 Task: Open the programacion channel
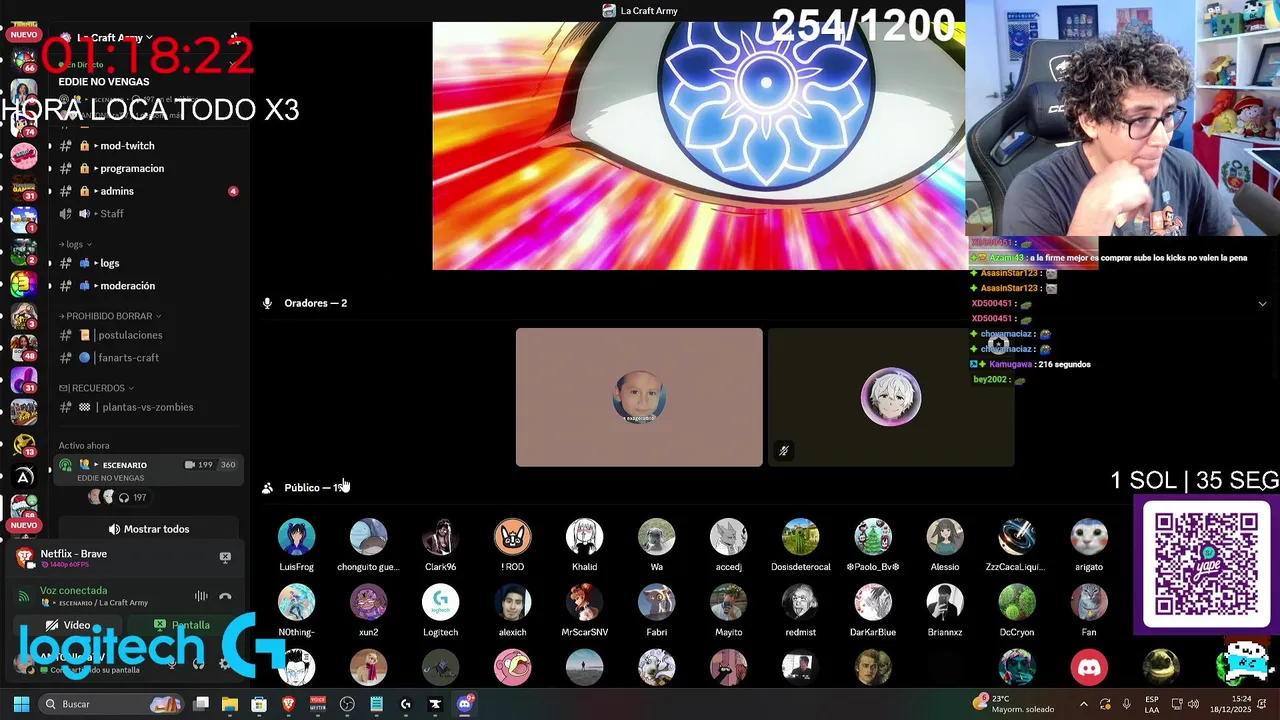[148, 168]
